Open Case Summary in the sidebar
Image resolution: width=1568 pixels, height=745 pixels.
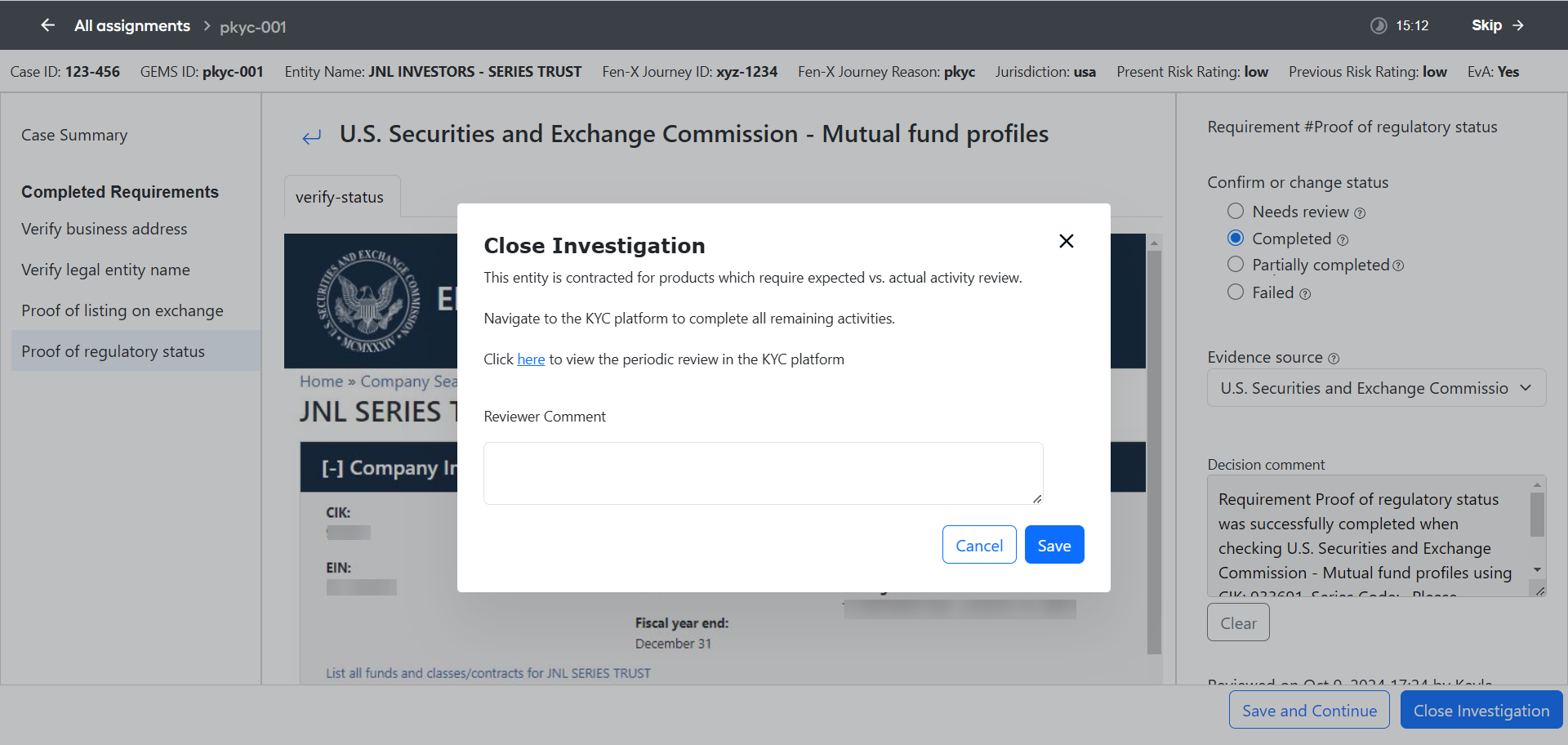click(x=74, y=135)
